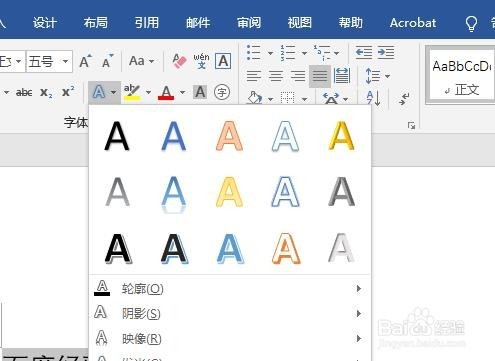Decrease font size with shrink font icon

pos(108,61)
